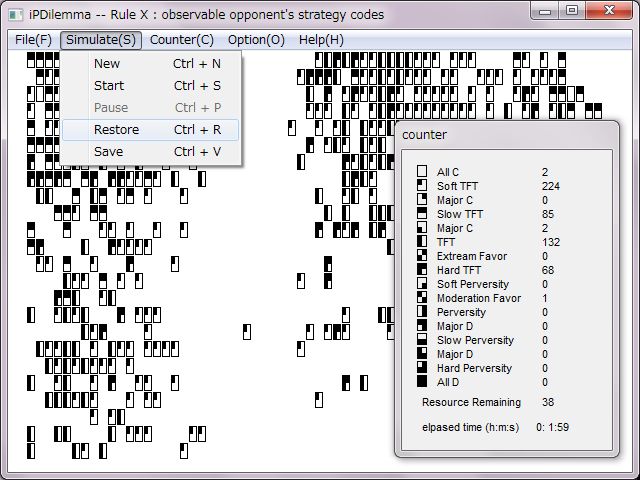Screen dimensions: 640x480
Task: Click the icon beside Major C count 0
Action: (x=422, y=199)
